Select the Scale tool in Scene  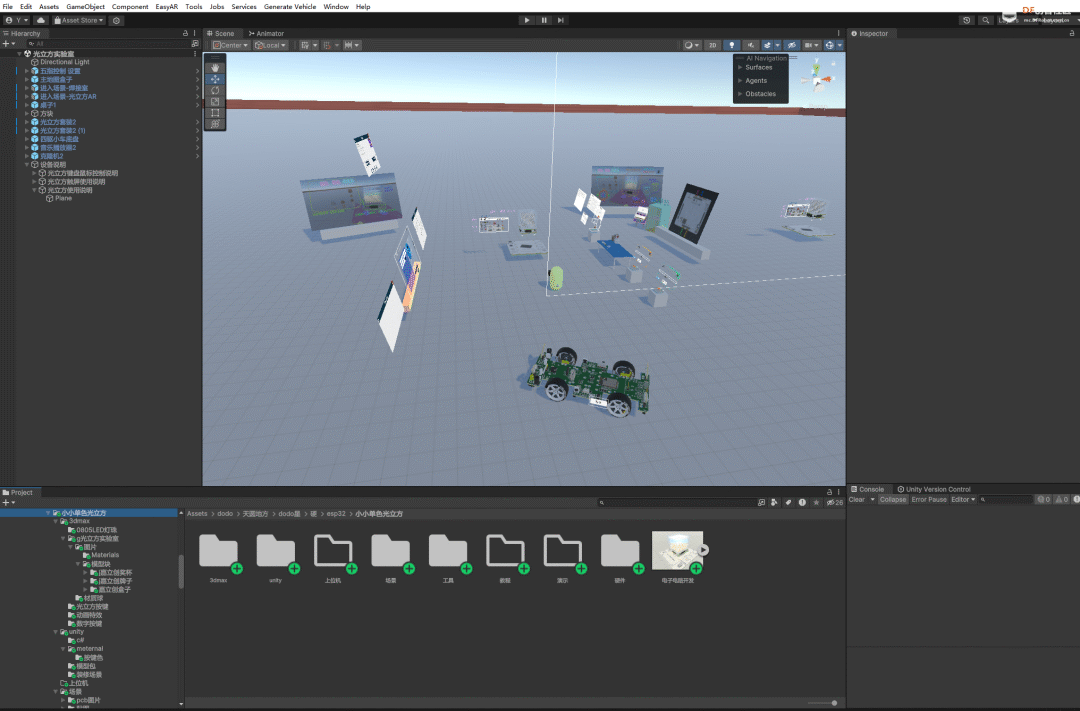pos(215,101)
